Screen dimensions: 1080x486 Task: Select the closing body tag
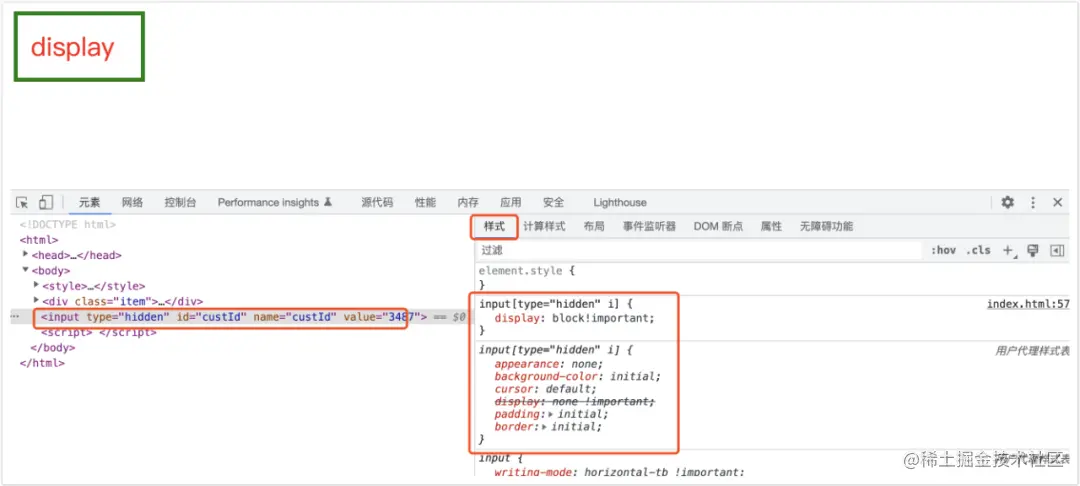tap(51, 348)
